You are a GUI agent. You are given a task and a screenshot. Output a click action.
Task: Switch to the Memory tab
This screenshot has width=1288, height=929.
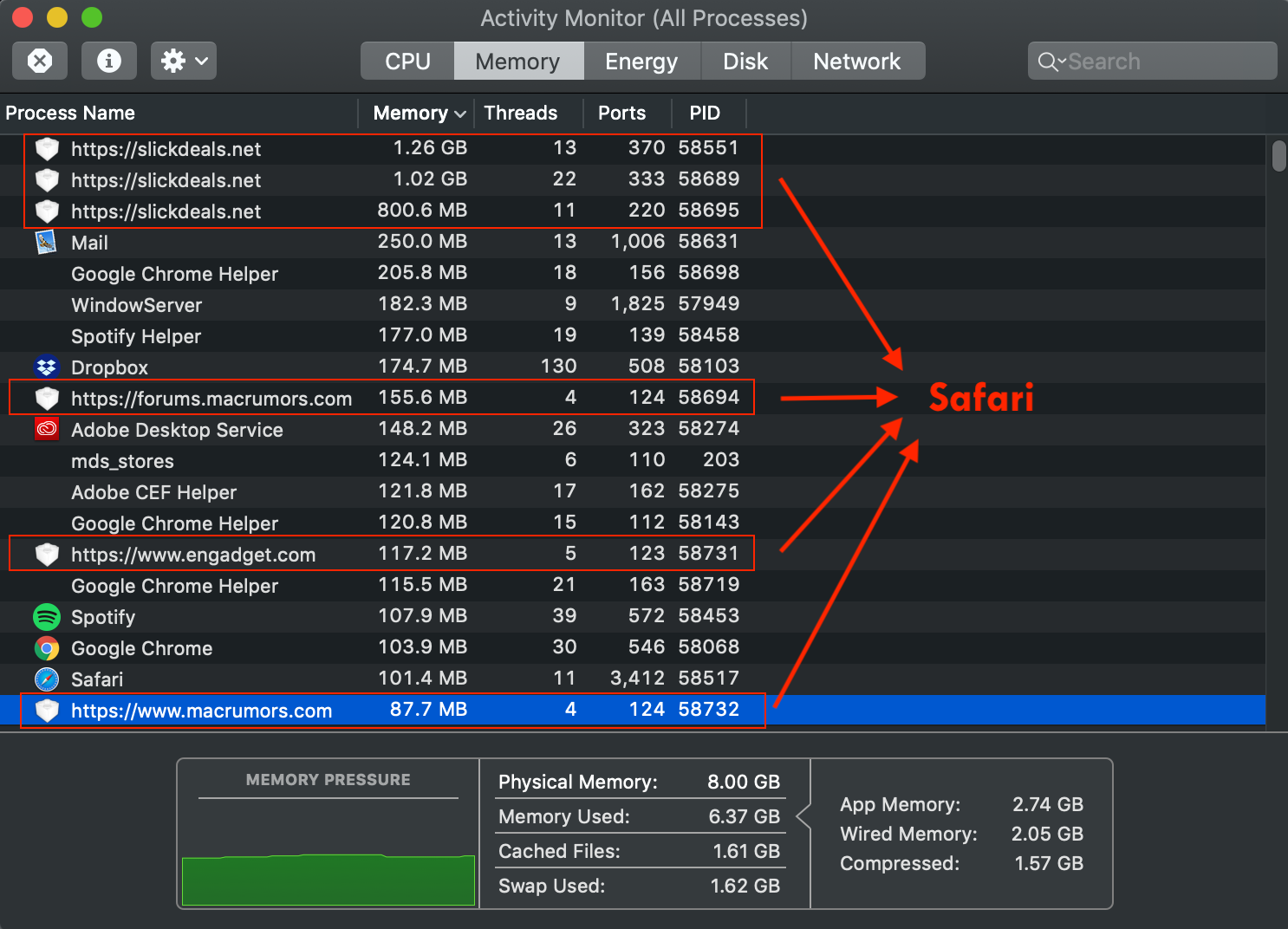[518, 62]
